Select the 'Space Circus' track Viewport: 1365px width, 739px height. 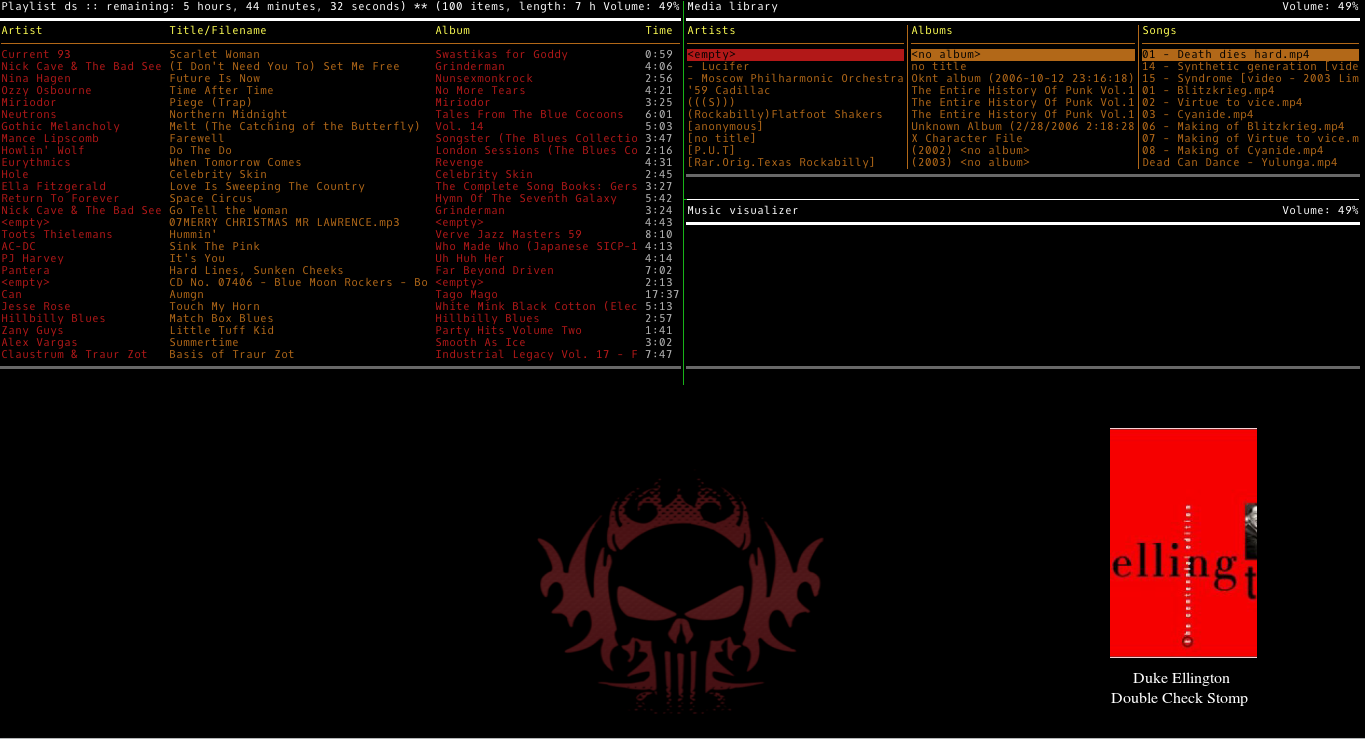click(x=340, y=199)
